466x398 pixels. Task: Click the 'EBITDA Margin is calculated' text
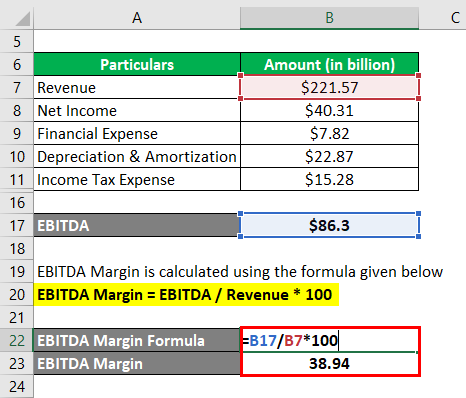pyautogui.click(x=240, y=272)
